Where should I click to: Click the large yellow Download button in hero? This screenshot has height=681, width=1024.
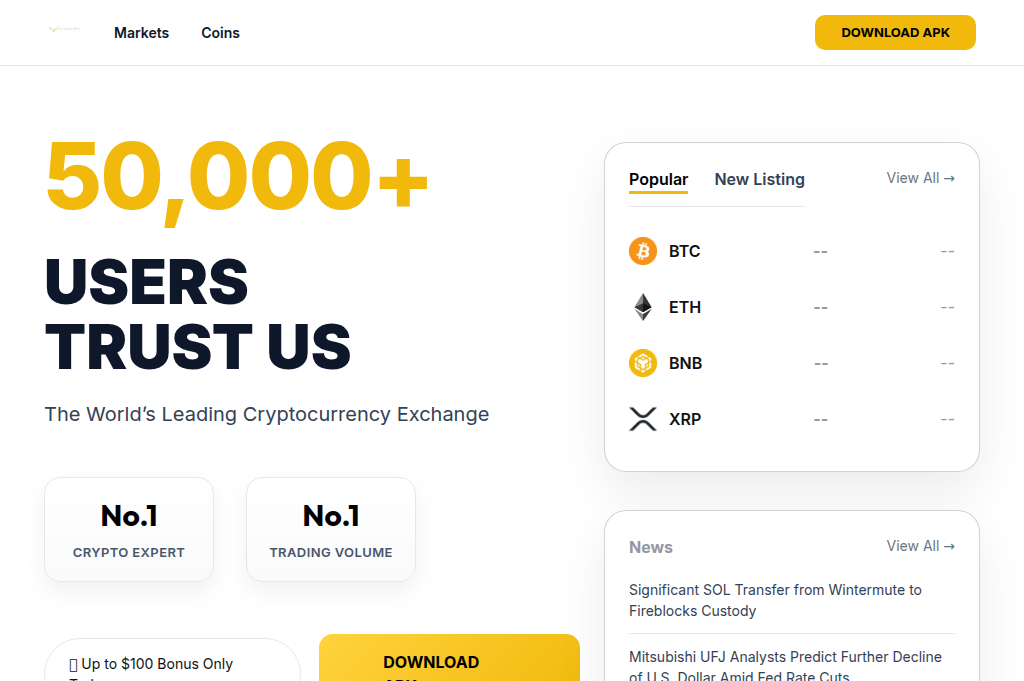(449, 660)
